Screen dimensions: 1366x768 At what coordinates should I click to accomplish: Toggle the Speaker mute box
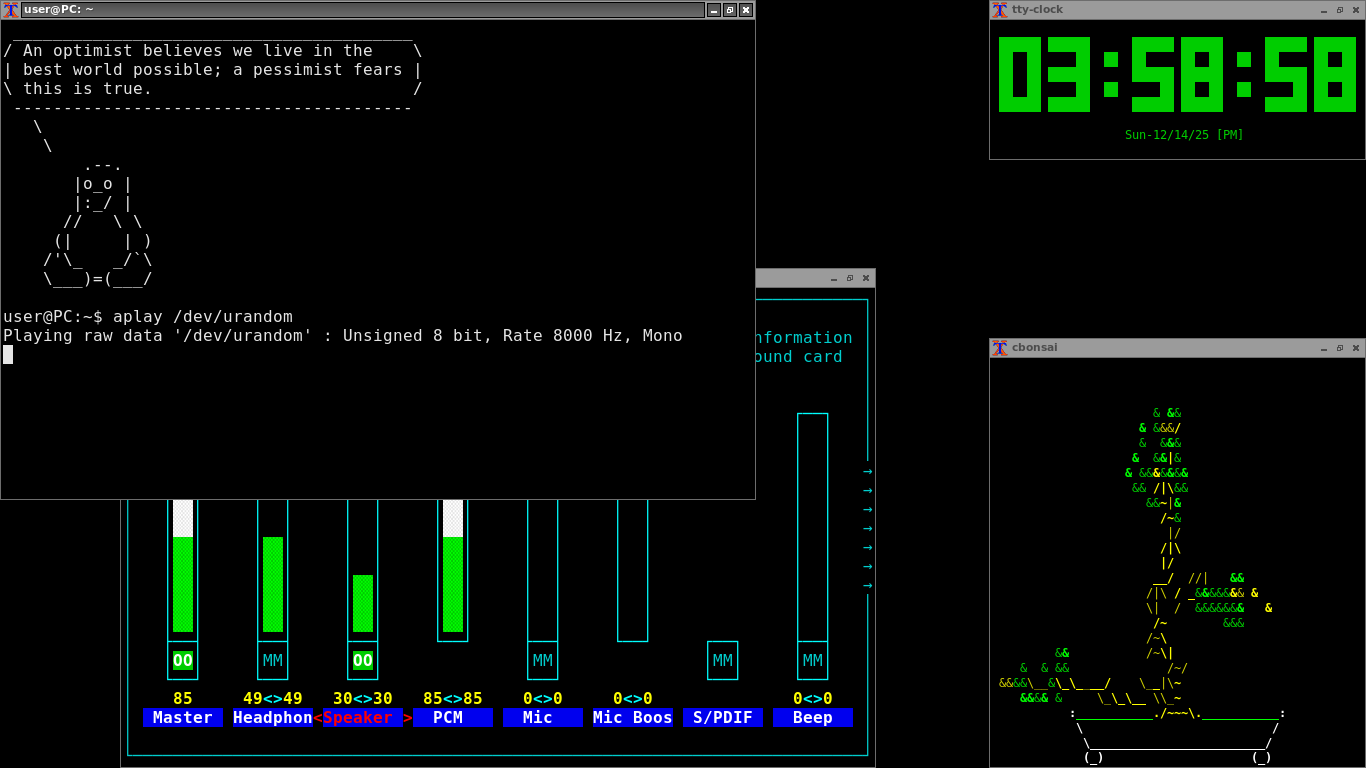[363, 660]
